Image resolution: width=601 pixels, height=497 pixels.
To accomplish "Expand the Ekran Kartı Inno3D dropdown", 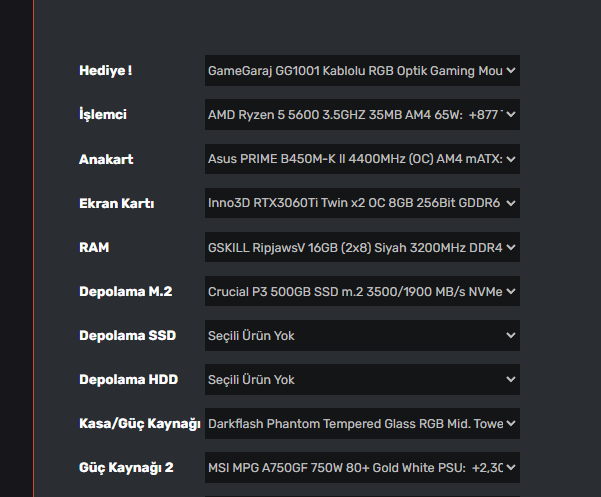I will (362, 203).
